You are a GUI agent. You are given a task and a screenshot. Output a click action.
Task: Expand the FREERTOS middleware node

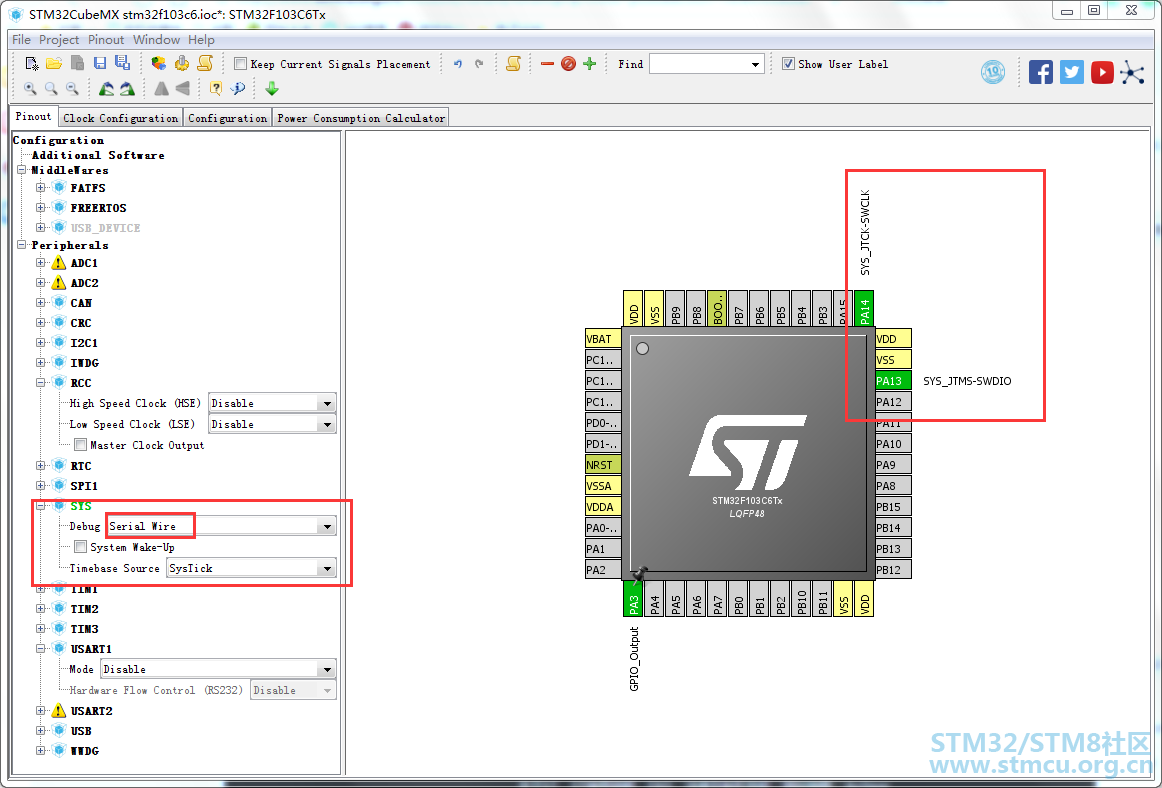[x=42, y=208]
